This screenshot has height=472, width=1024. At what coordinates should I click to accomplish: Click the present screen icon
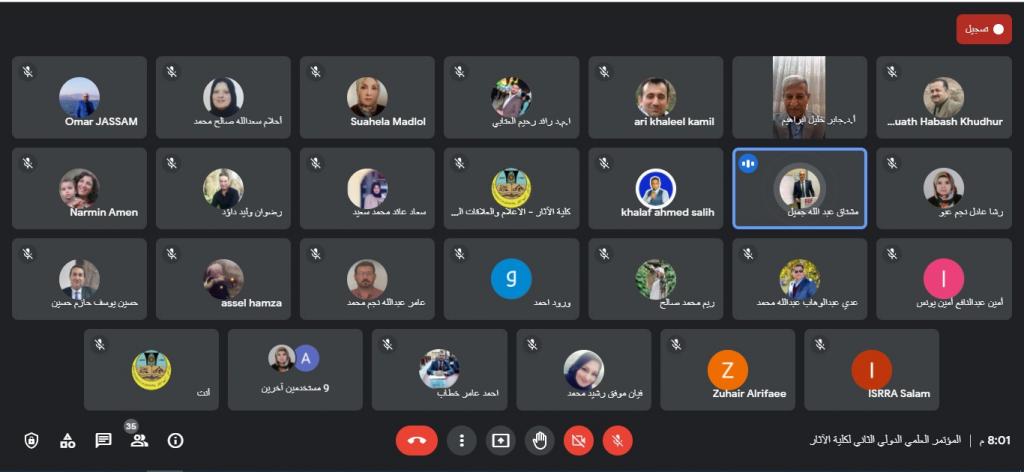click(500, 441)
